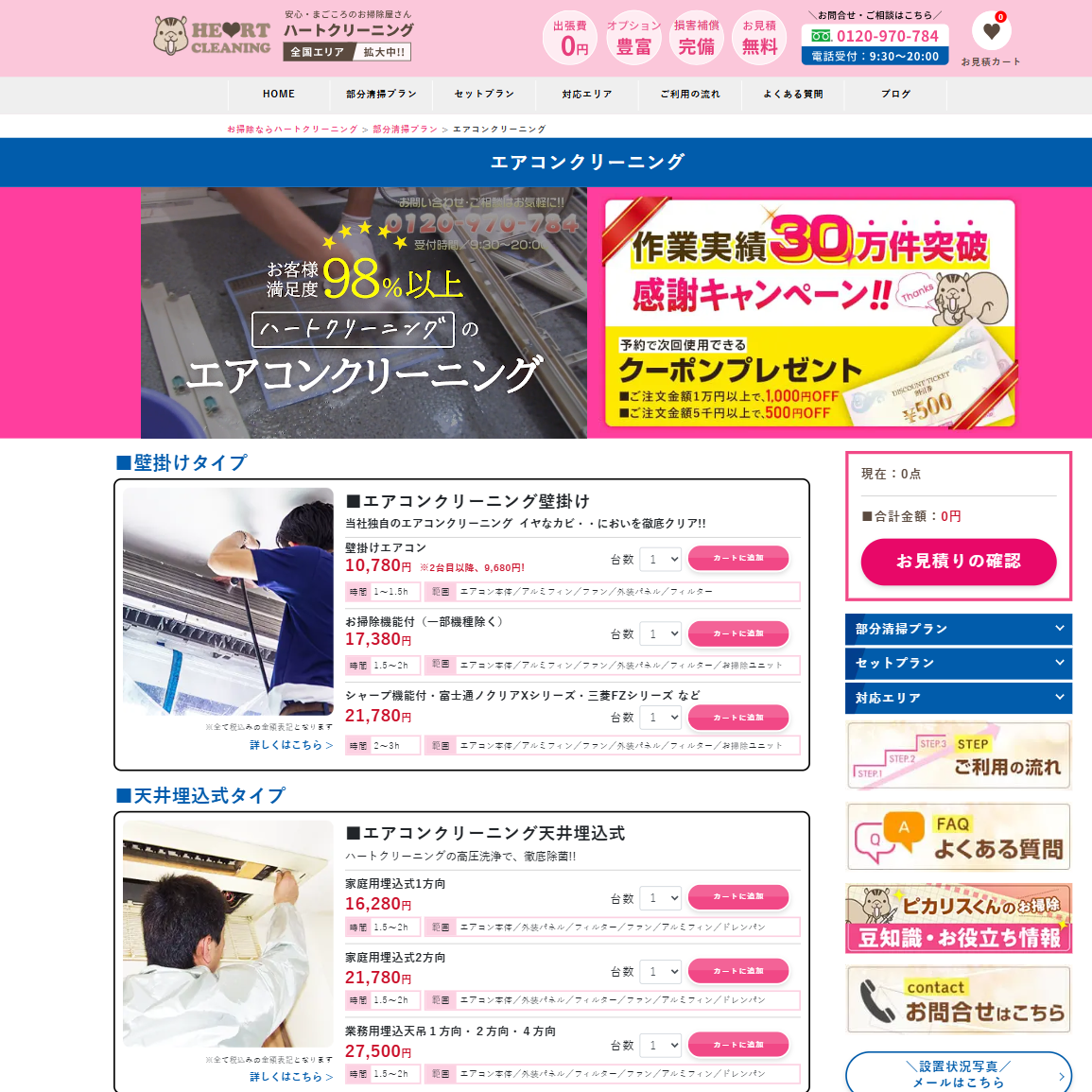Open quantity dropdown for 壁掛けエアコン

coord(660,560)
